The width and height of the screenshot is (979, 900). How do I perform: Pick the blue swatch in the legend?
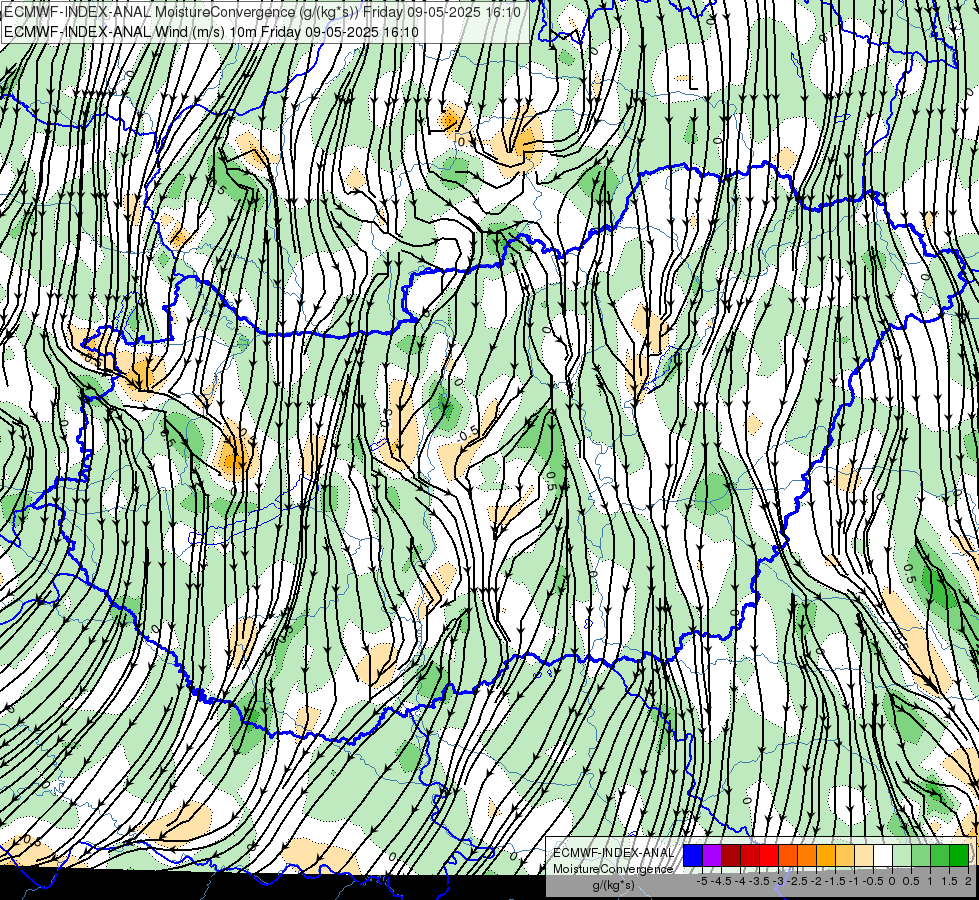click(x=693, y=855)
